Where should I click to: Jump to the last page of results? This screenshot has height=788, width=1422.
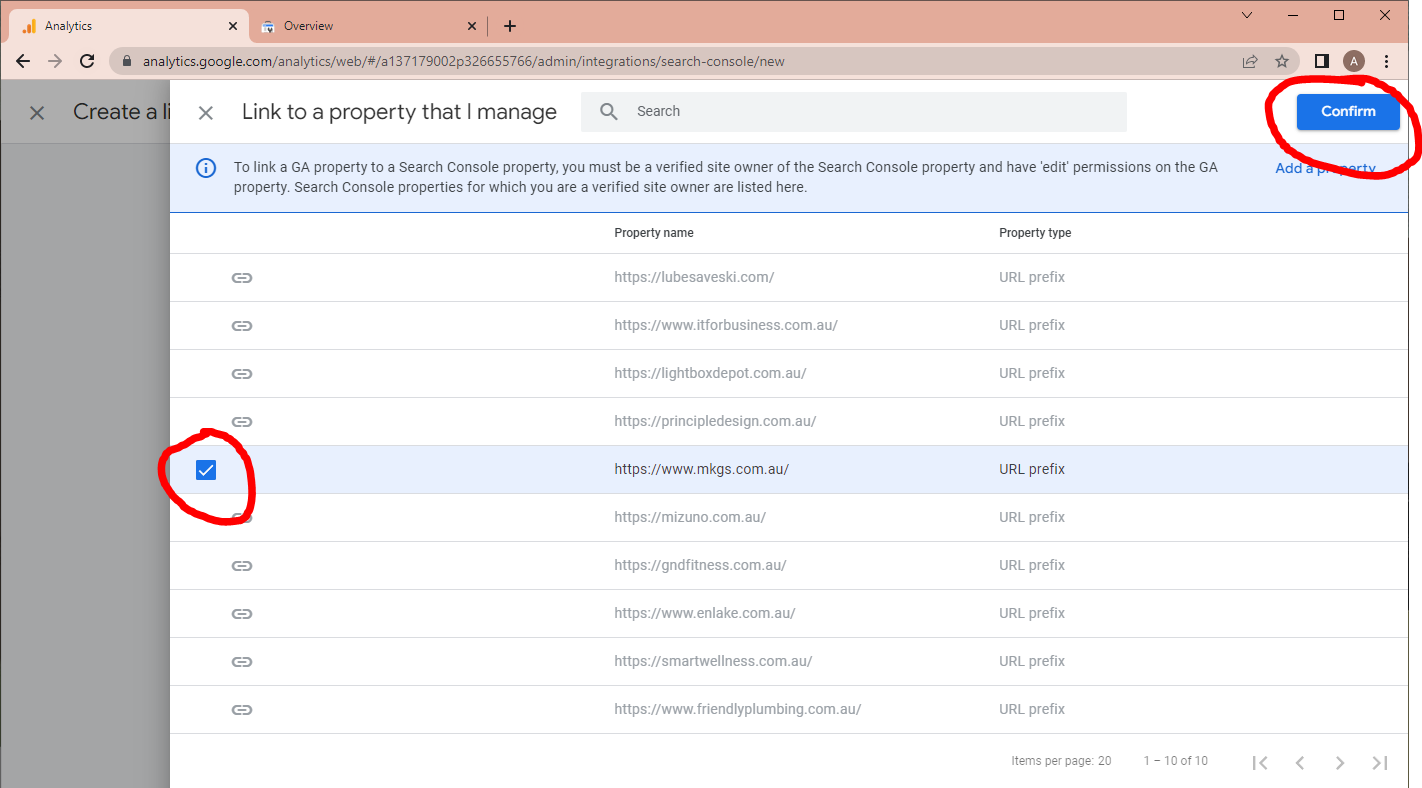[x=1380, y=763]
